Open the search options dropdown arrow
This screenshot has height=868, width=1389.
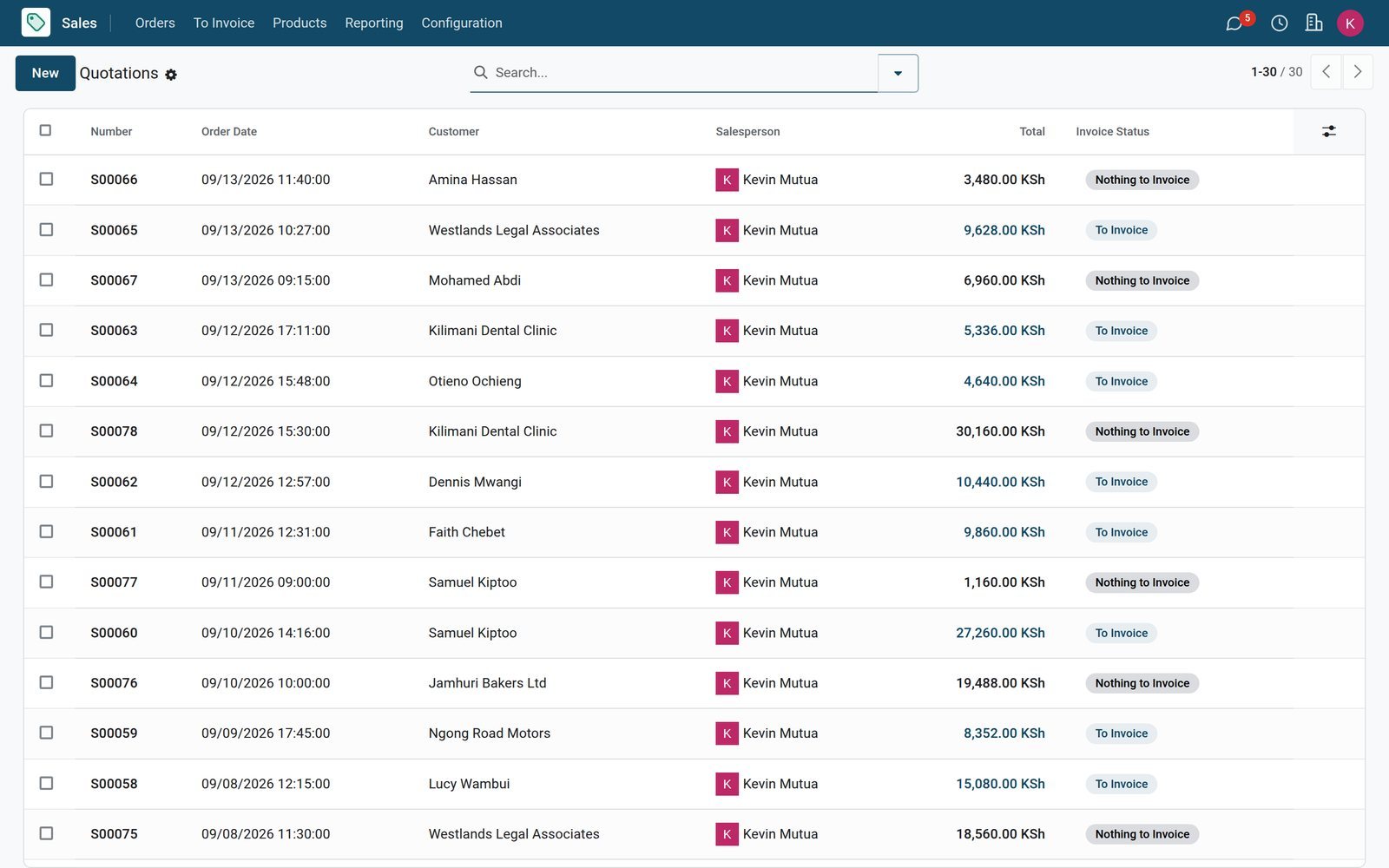pos(898,73)
